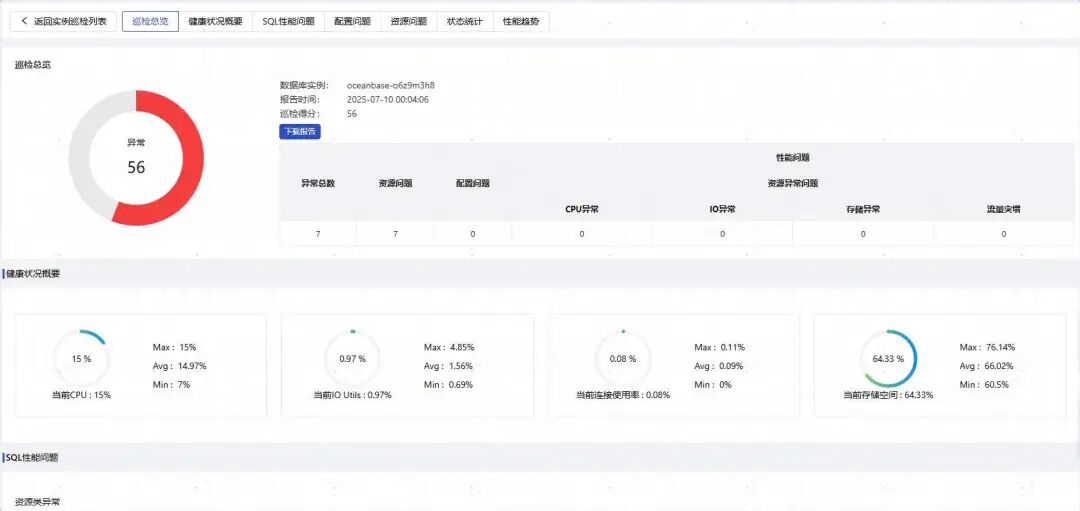This screenshot has width=1080, height=511.
Task: Open the SQL性能问题 tab
Action: pos(289,21)
